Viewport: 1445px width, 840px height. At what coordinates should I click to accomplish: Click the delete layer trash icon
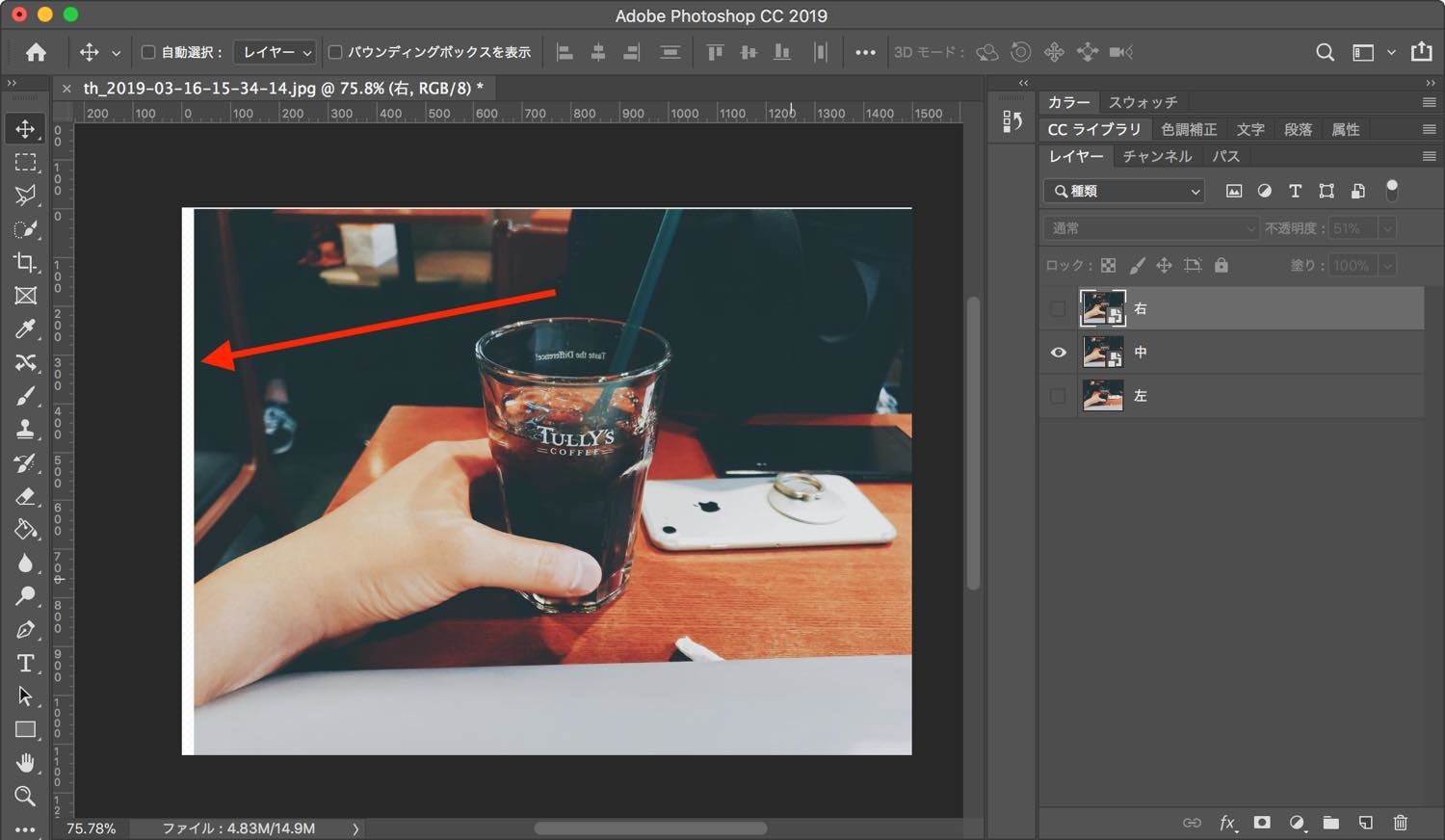[x=1401, y=823]
